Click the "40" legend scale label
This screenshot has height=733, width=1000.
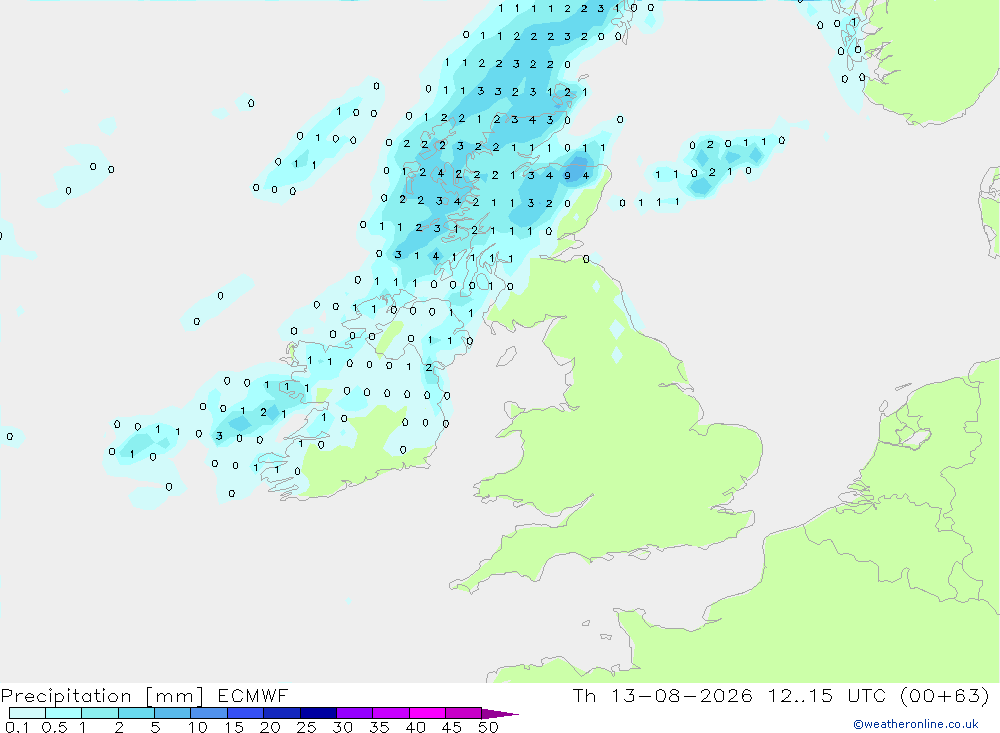(416, 727)
